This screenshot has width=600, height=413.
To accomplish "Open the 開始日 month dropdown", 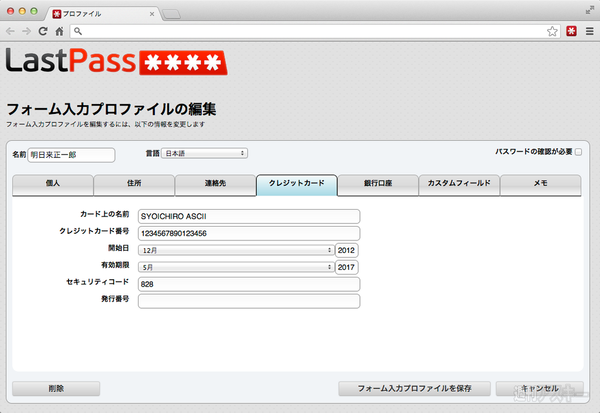I will [x=236, y=250].
